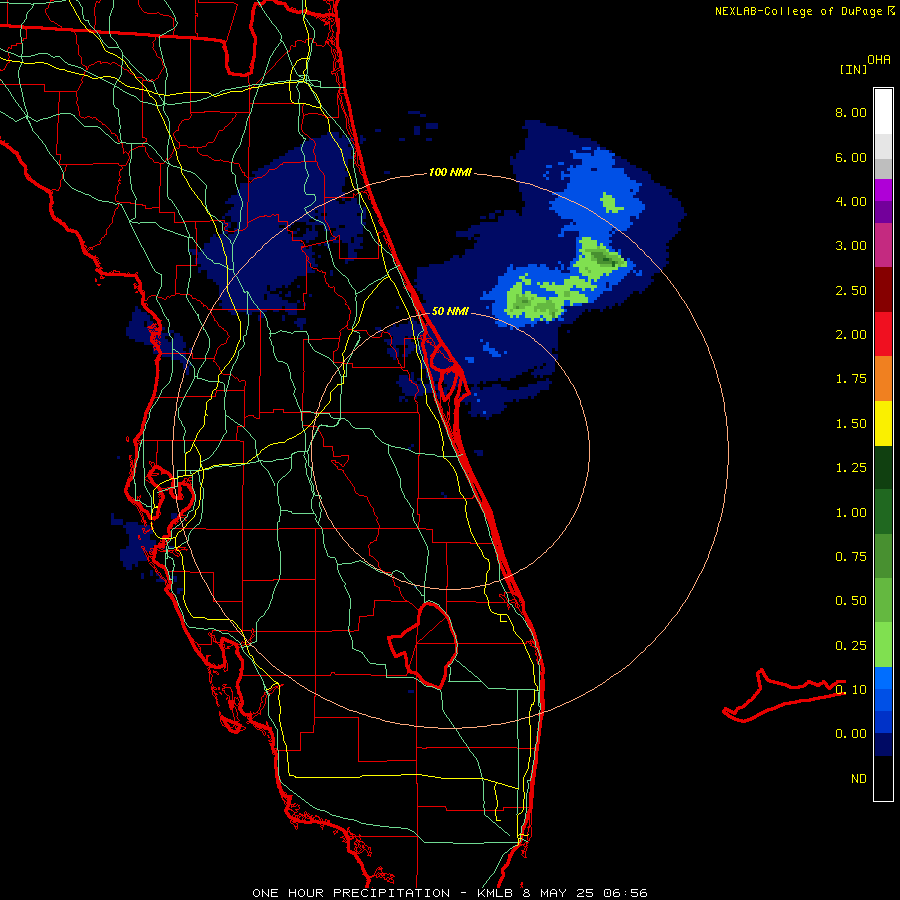Click the 0.50 legend value
This screenshot has width=900, height=900.
coord(851,601)
